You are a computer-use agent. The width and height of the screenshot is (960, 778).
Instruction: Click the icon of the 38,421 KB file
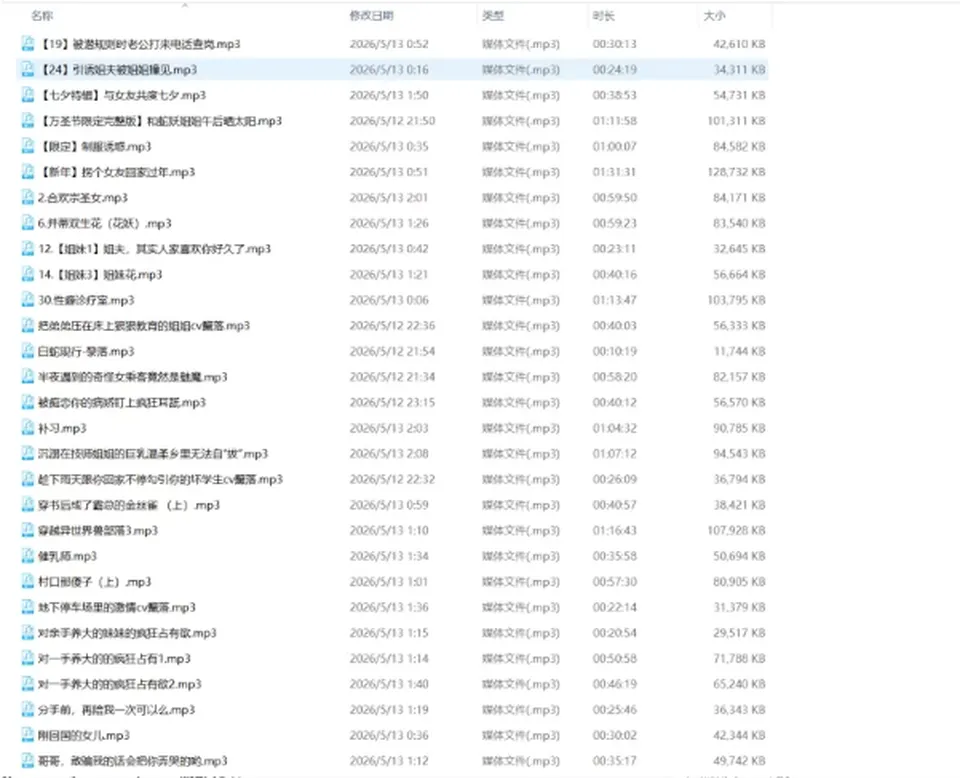point(28,505)
